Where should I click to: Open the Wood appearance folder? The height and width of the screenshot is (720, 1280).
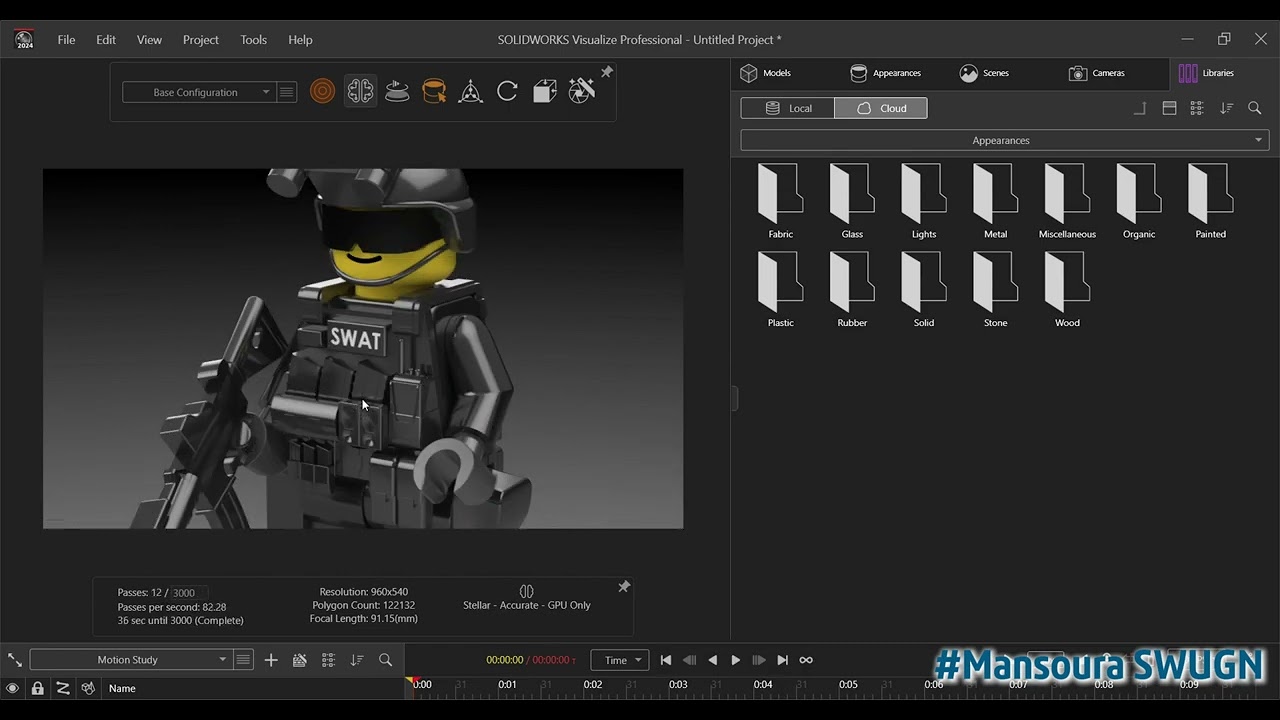click(1067, 290)
